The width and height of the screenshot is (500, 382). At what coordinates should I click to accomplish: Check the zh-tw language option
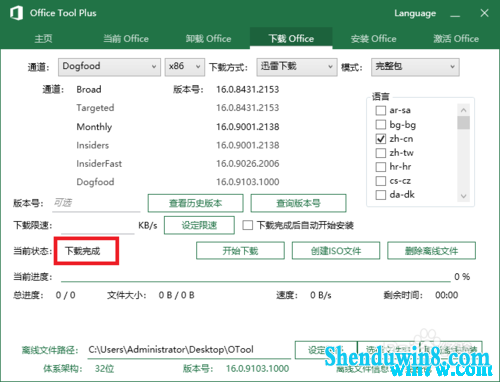381,153
